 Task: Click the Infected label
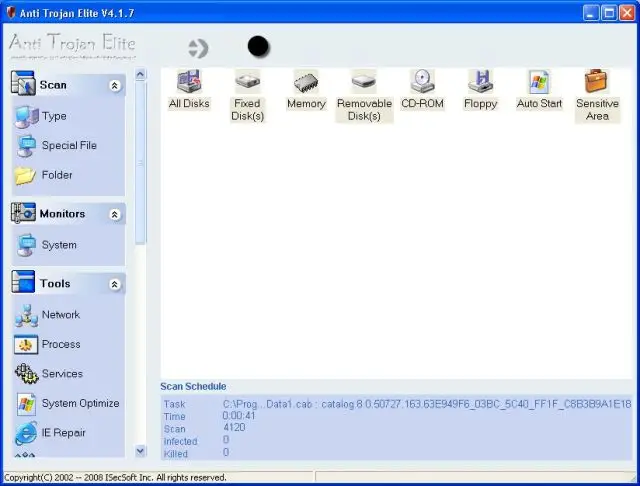click(180, 442)
